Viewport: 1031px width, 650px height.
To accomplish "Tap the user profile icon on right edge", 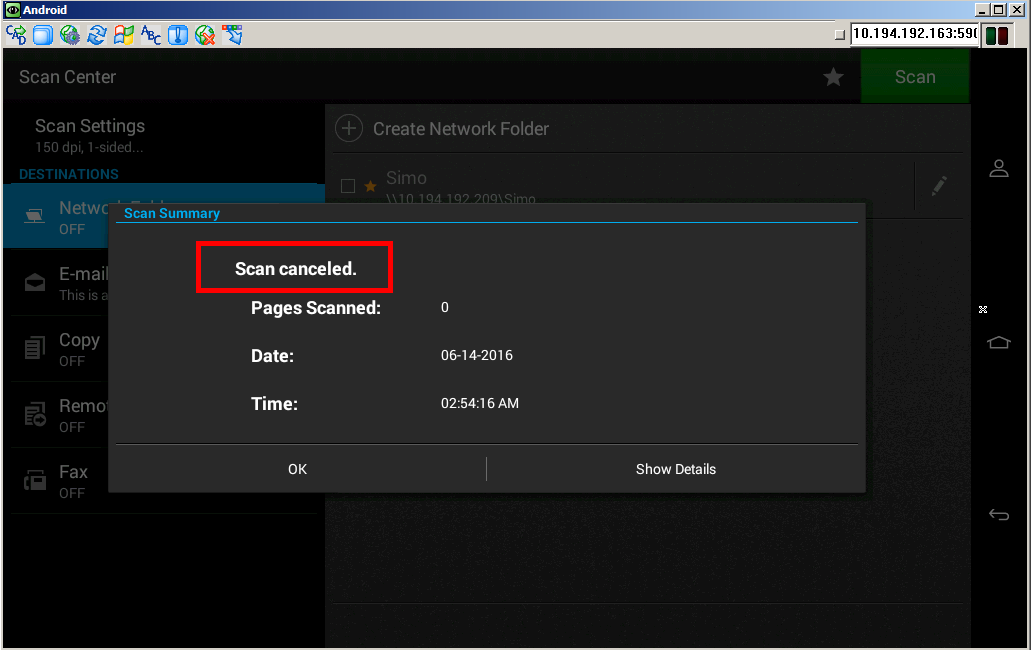I will [x=999, y=168].
